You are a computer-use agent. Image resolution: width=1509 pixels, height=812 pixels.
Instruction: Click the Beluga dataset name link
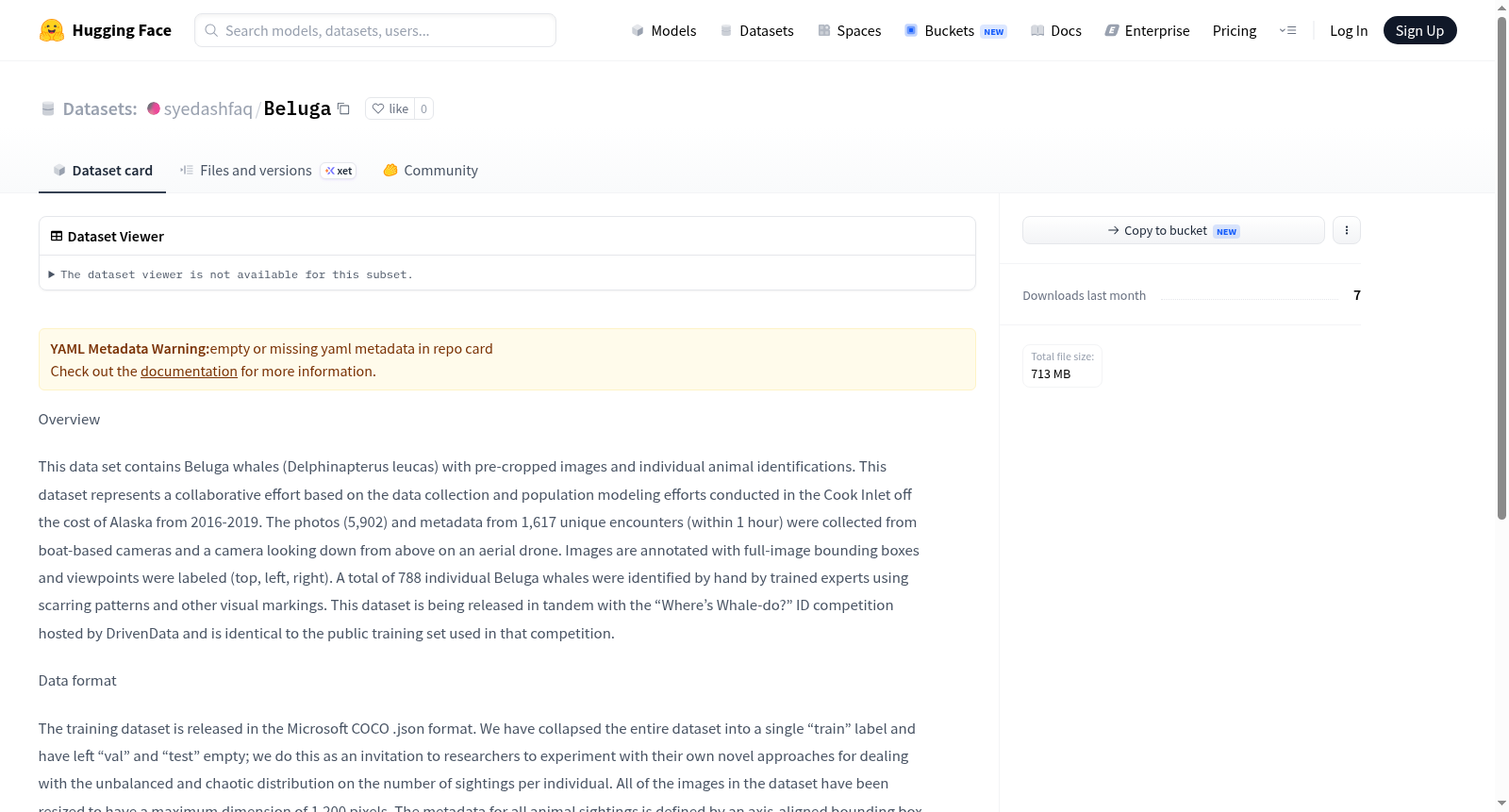[297, 108]
